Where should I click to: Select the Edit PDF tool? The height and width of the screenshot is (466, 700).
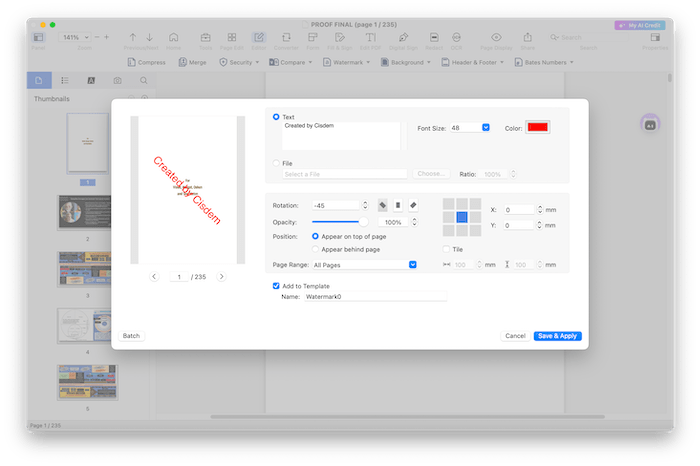tap(371, 37)
